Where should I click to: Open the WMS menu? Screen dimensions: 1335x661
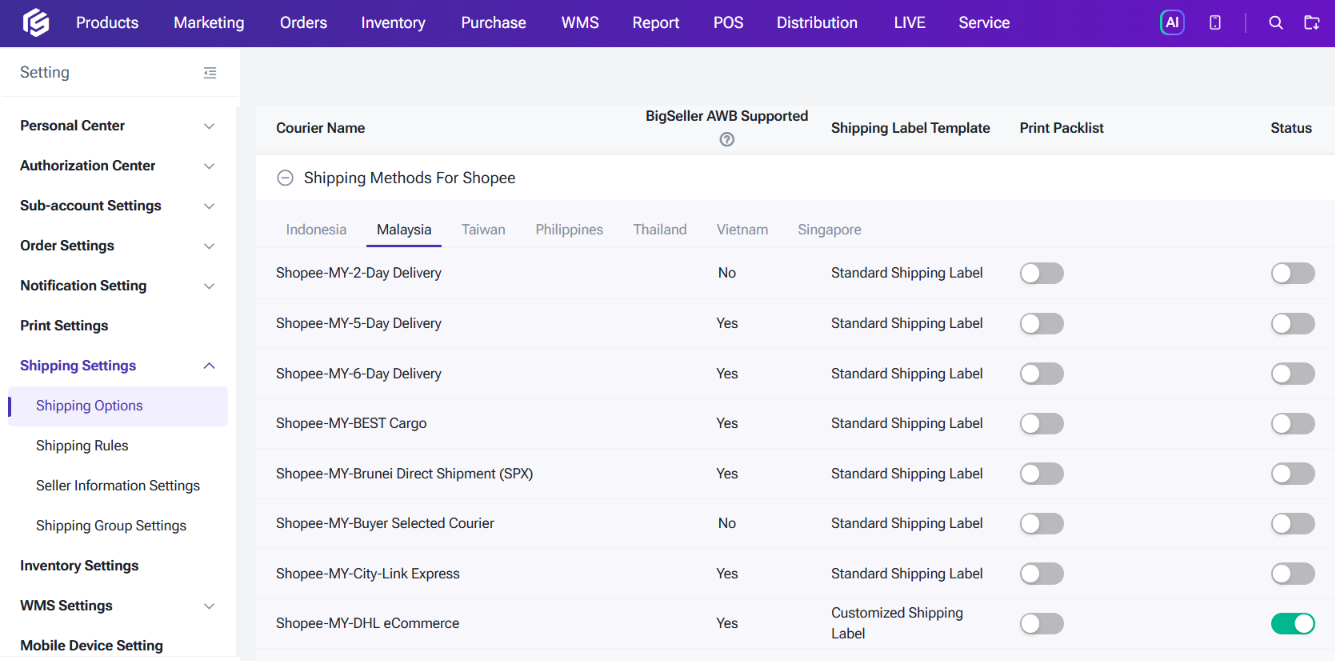[x=580, y=22]
